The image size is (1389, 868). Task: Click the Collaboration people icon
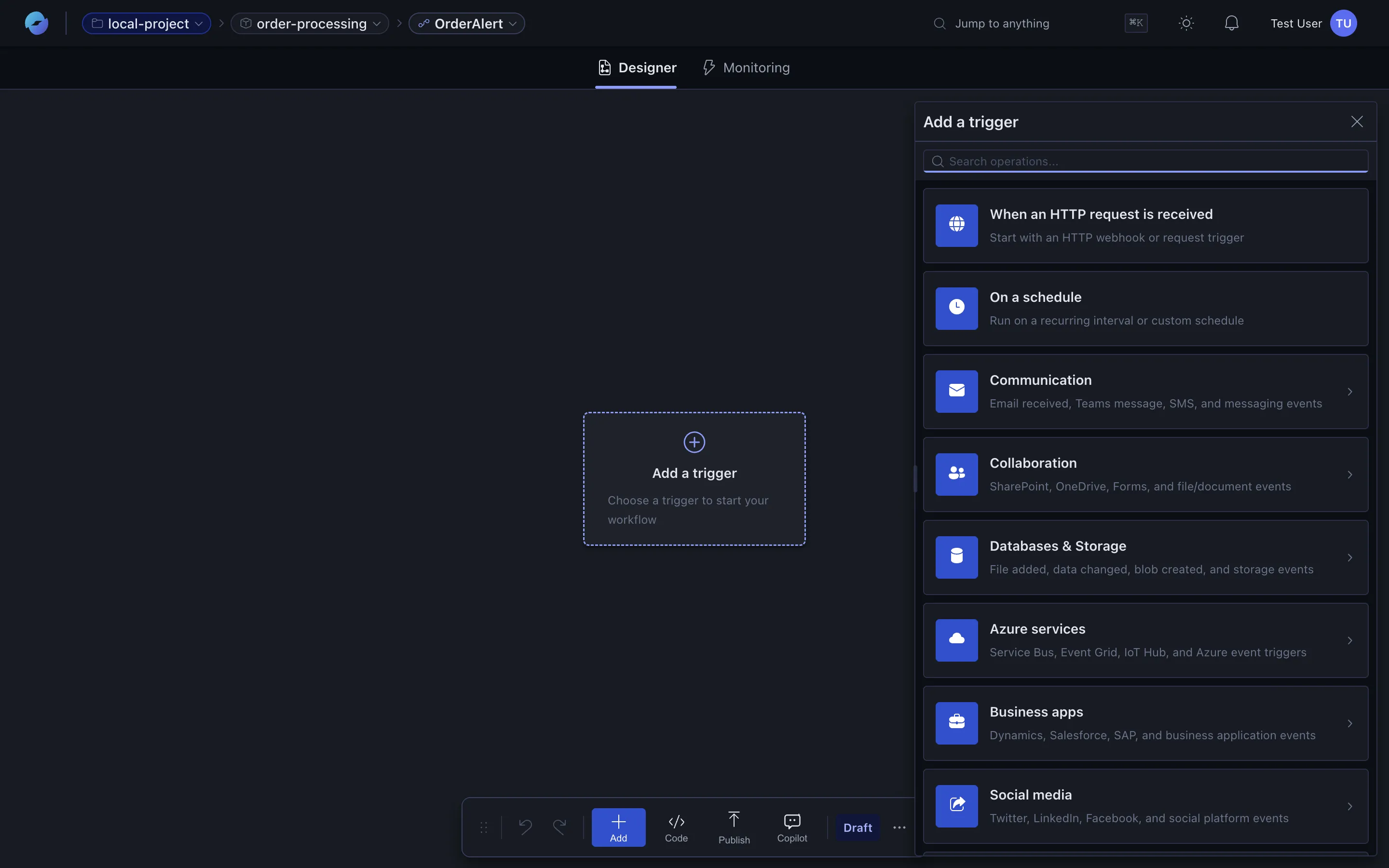(956, 474)
